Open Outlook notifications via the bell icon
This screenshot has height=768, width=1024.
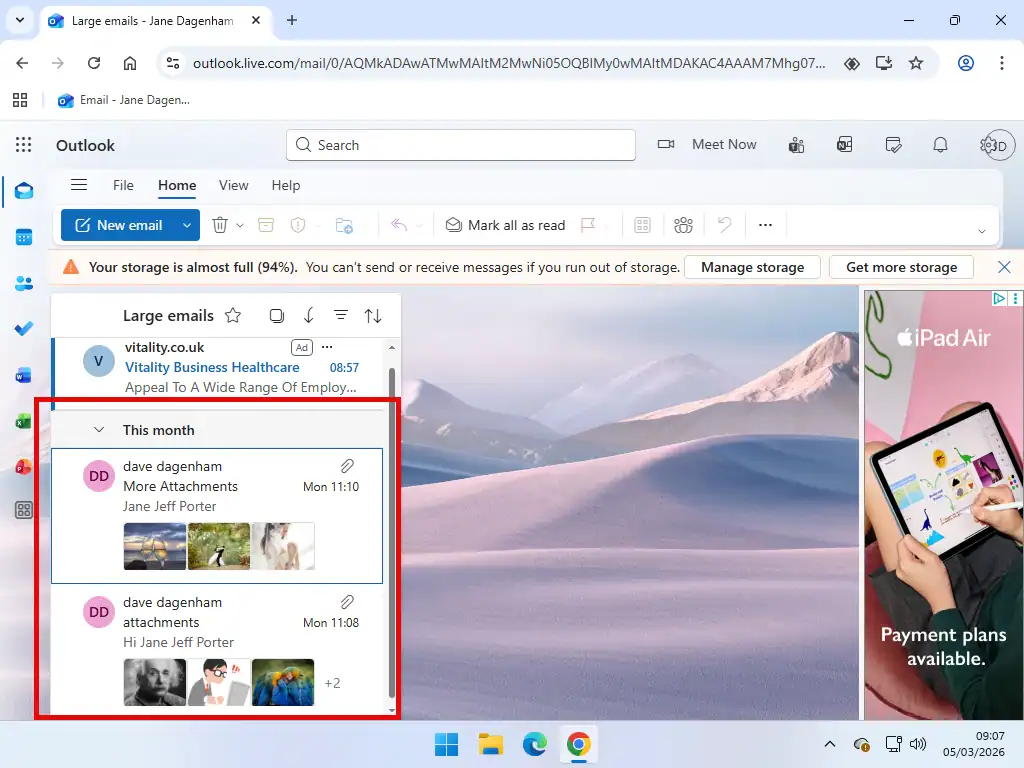(940, 145)
